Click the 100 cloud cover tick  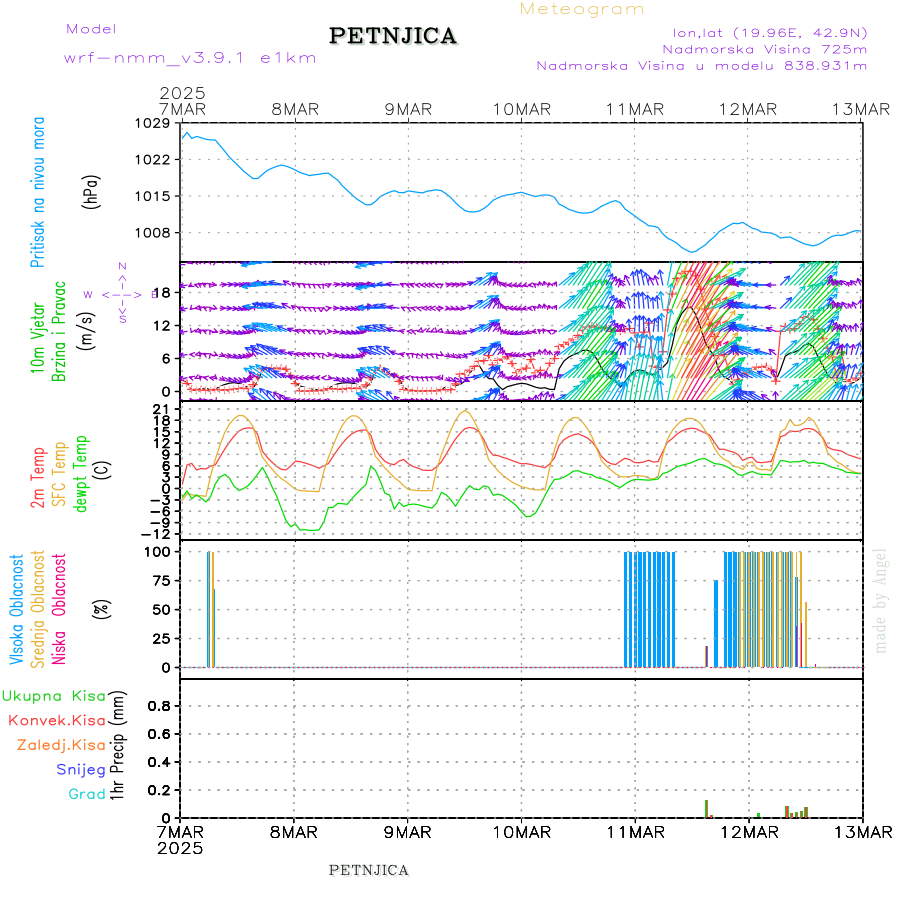[x=157, y=552]
